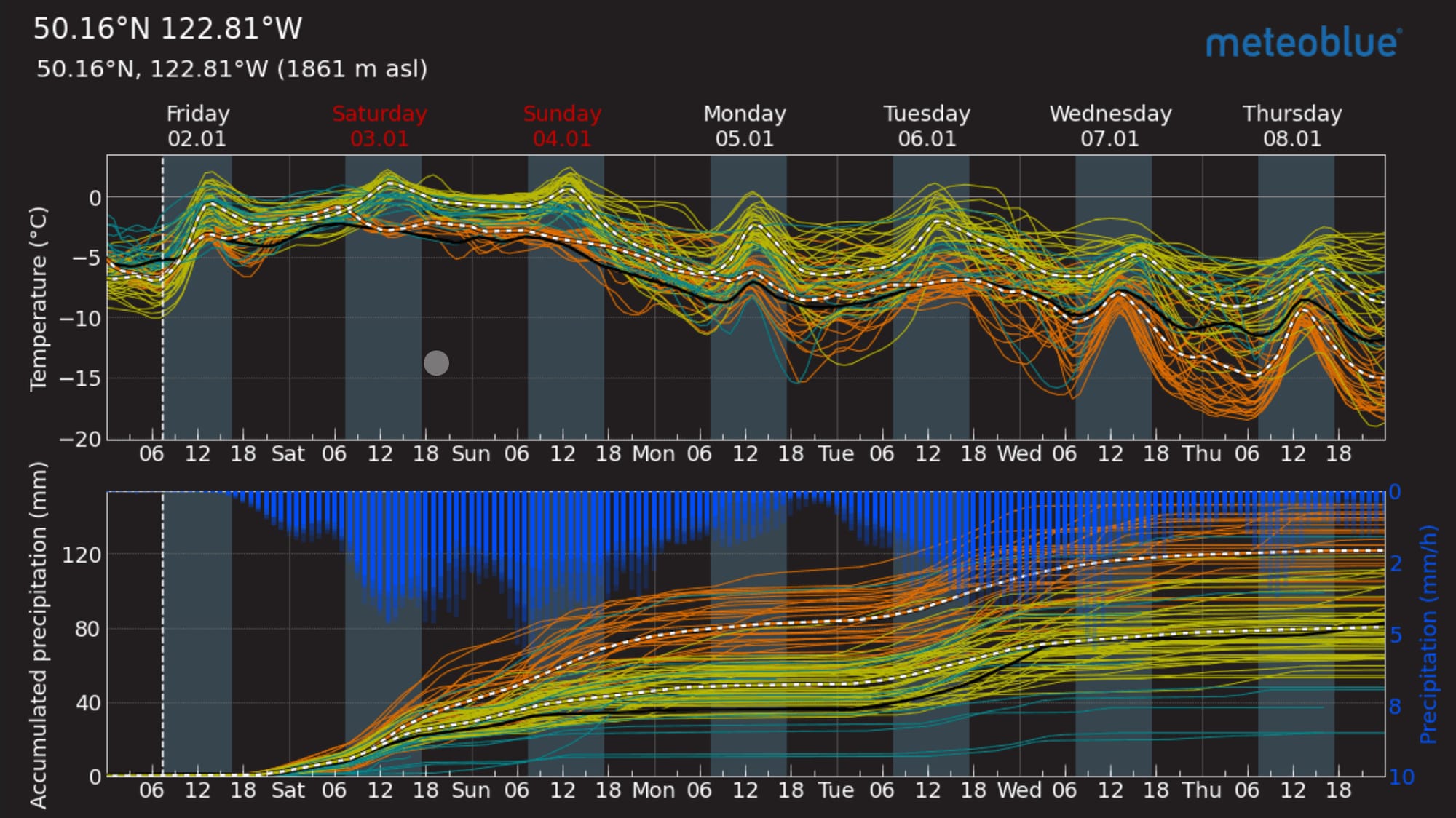This screenshot has width=1456, height=818.
Task: Select the Friday 02.01 day header
Action: (197, 126)
